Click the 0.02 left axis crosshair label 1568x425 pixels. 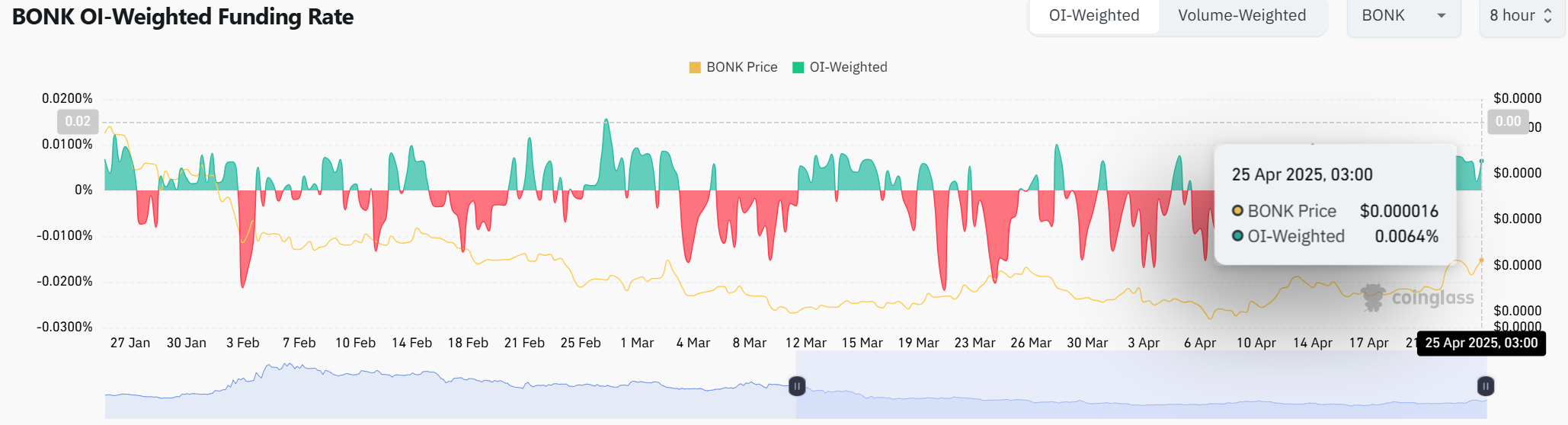pos(78,121)
